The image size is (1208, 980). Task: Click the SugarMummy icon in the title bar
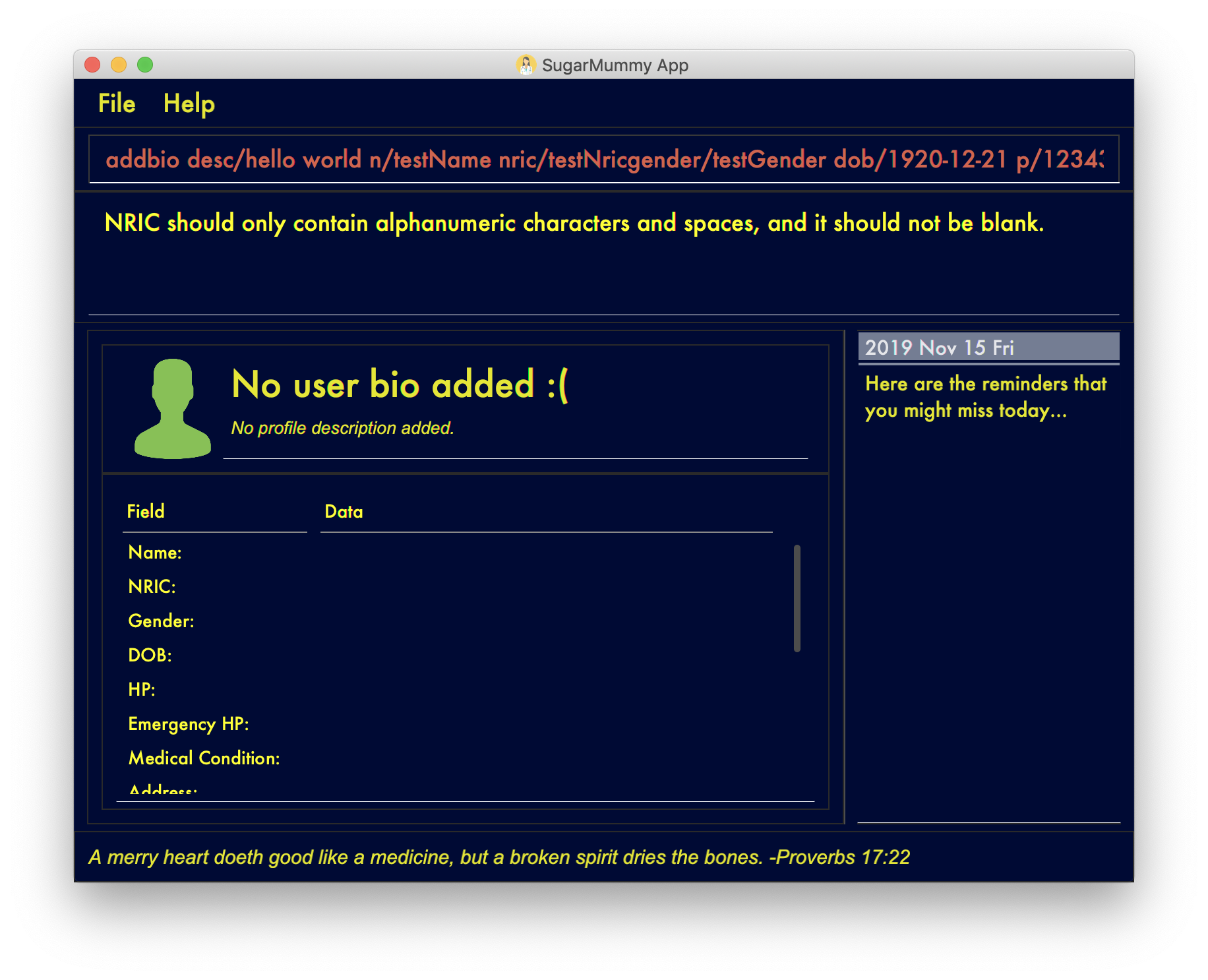click(526, 65)
